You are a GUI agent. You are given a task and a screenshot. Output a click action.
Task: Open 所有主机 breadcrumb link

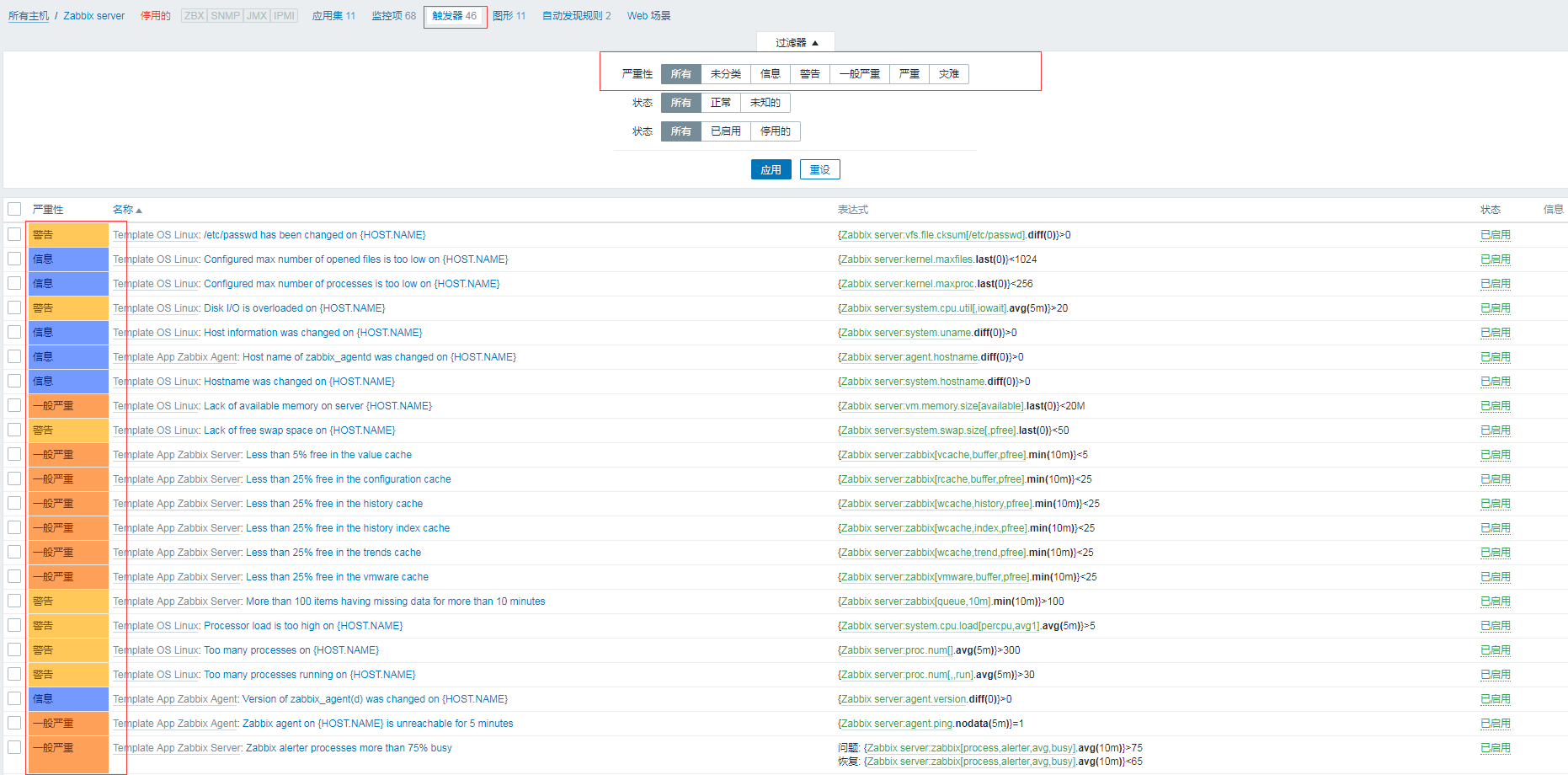point(29,16)
